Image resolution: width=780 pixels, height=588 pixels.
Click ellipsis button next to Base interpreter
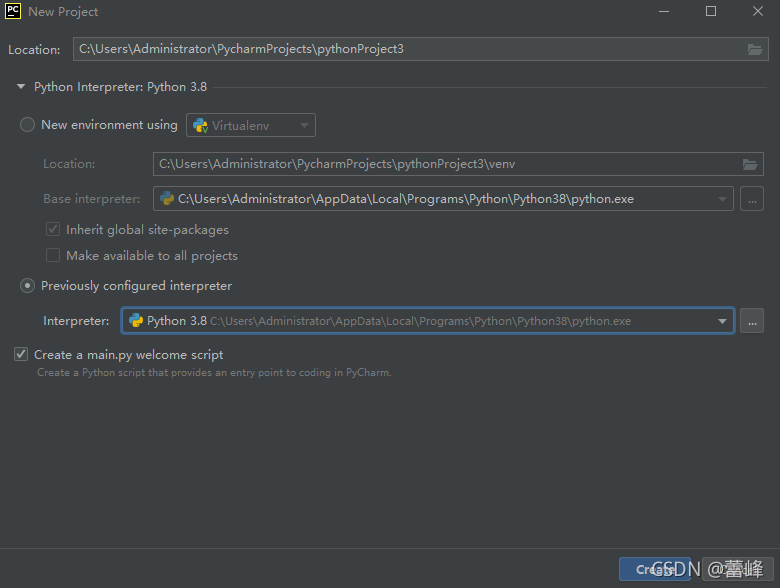point(752,199)
